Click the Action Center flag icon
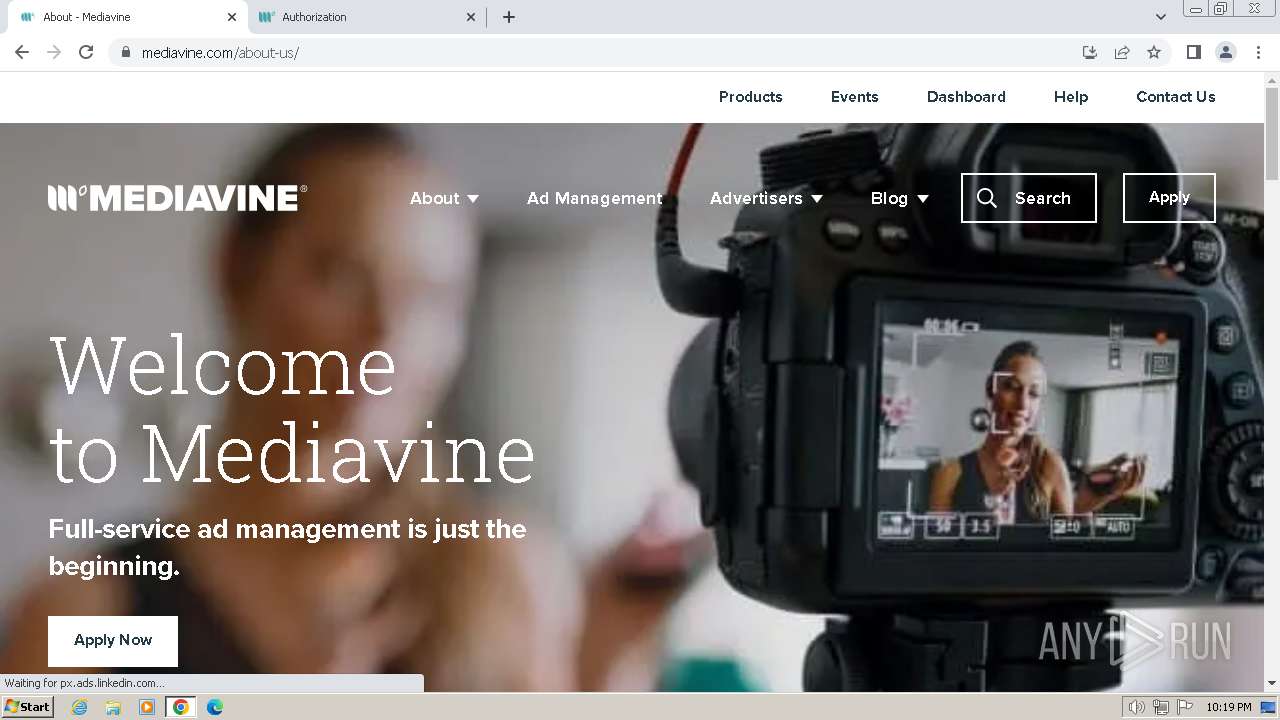This screenshot has width=1280, height=720. coord(1185,707)
